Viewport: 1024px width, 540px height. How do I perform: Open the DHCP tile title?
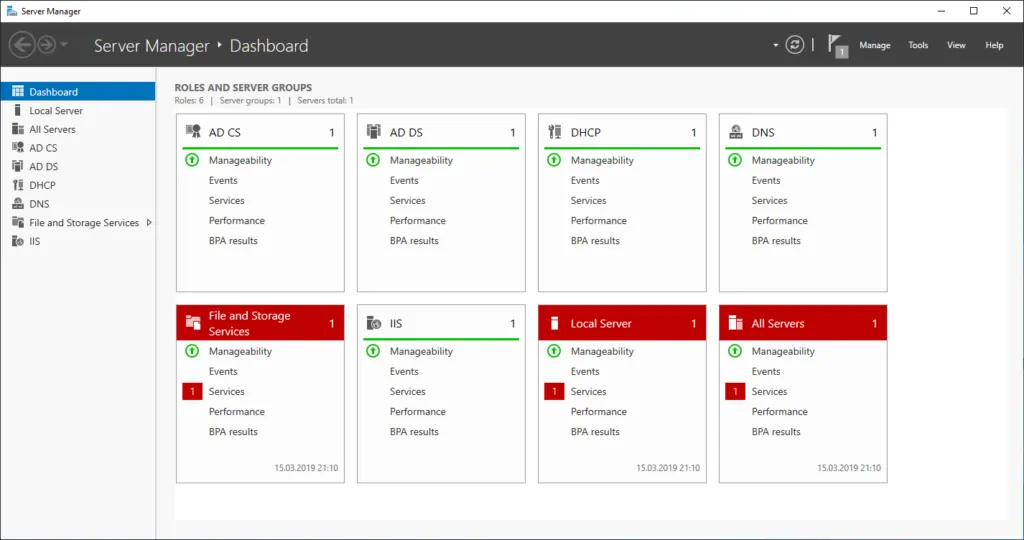click(x=586, y=133)
